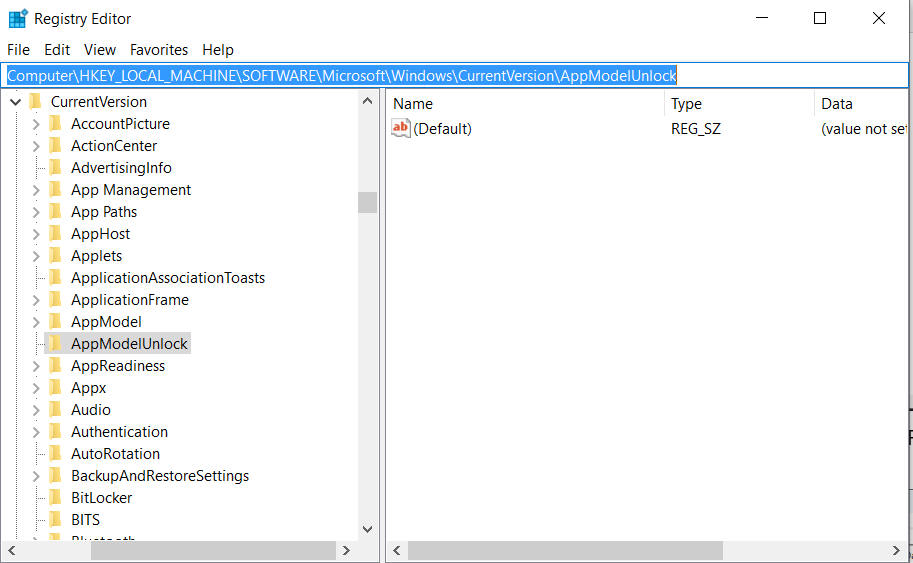Image resolution: width=913 pixels, height=563 pixels.
Task: Expand the AccountPicture key
Action: (36, 124)
